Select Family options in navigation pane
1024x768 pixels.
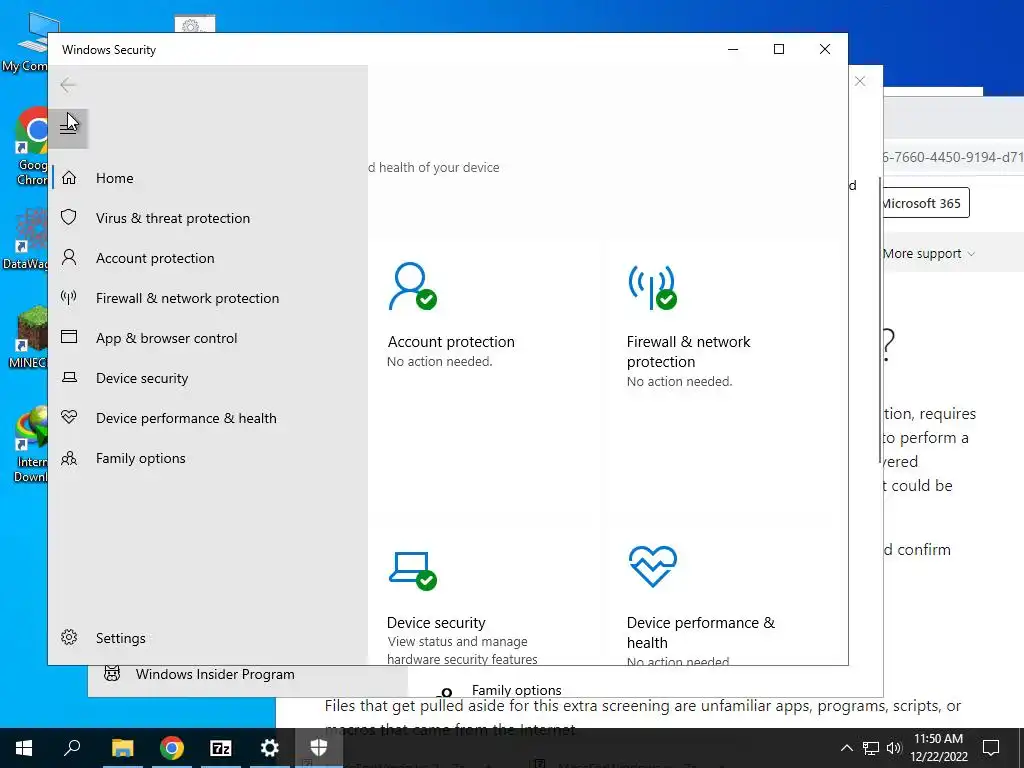208,458
